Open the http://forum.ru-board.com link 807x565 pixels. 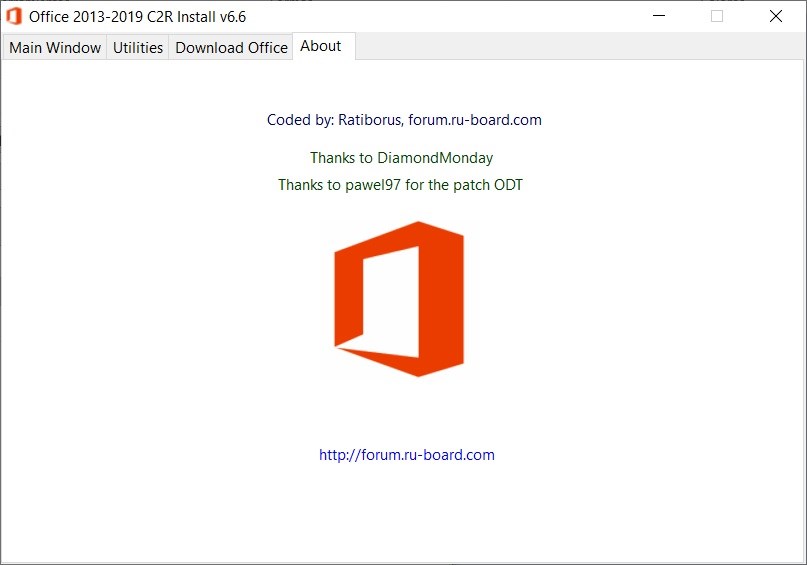tap(407, 455)
